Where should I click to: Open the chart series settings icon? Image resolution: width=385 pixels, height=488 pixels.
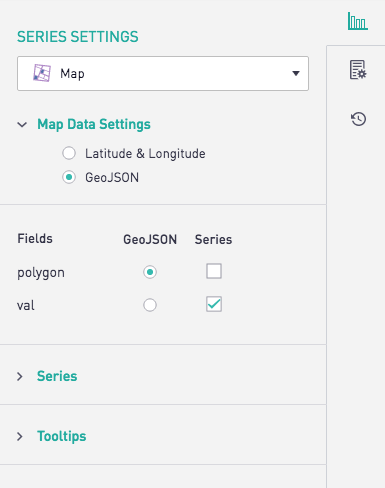pyautogui.click(x=358, y=21)
